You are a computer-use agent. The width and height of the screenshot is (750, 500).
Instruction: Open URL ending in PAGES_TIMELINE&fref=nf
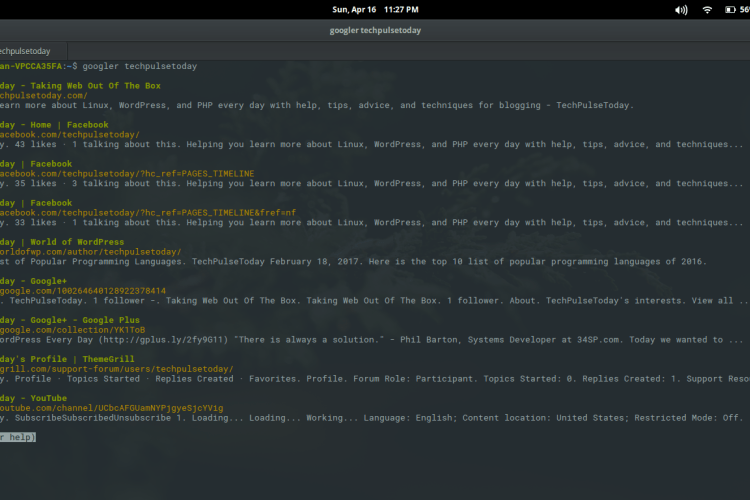(x=148, y=213)
